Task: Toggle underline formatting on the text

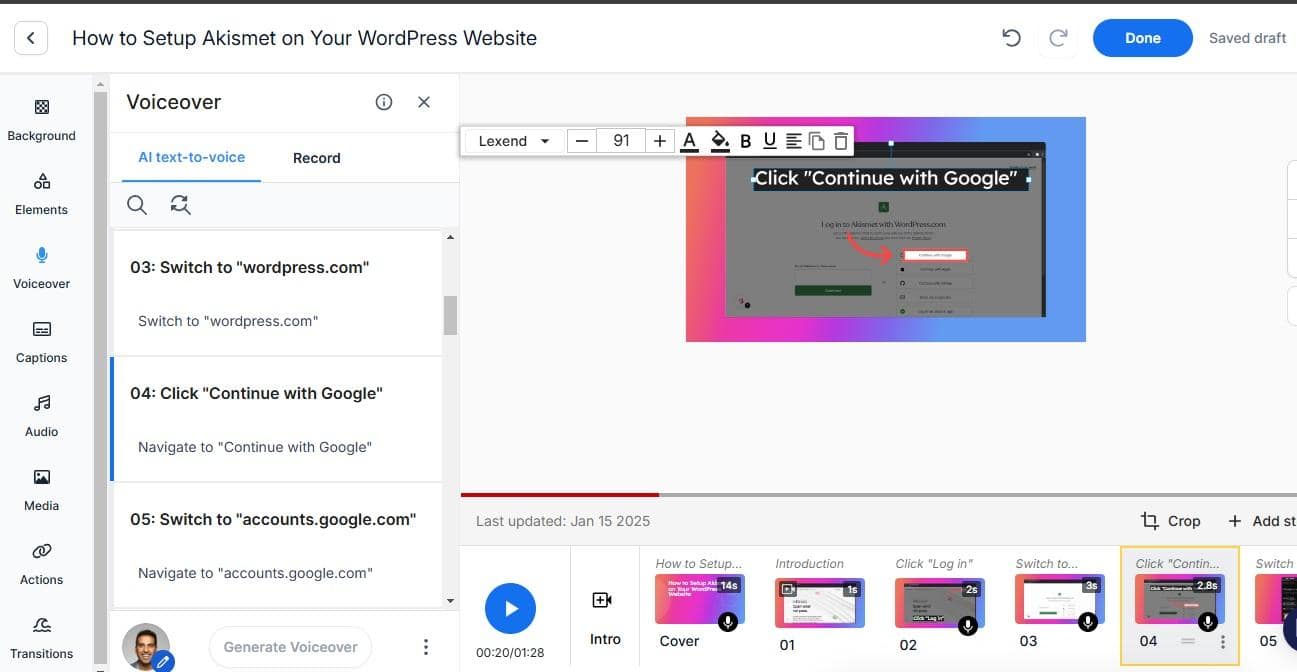Action: tap(769, 141)
